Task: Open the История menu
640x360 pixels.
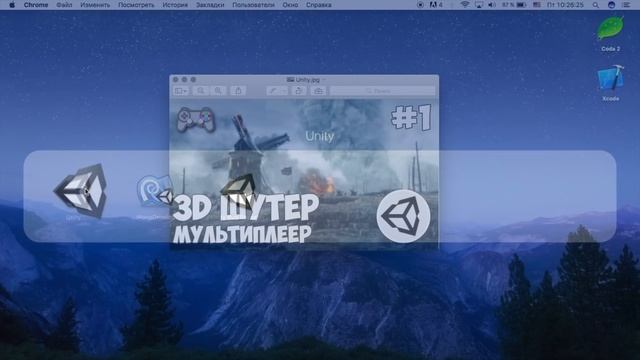Action: (x=175, y=5)
